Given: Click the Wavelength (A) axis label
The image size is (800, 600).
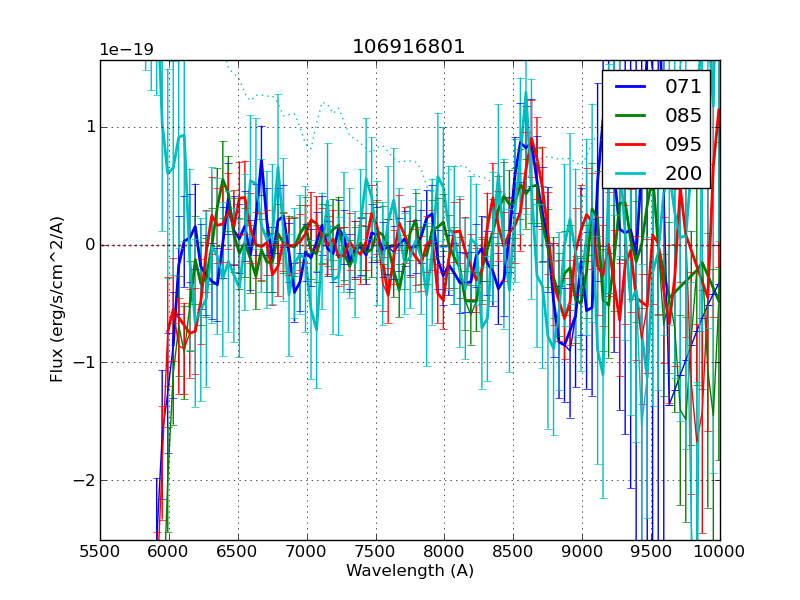Looking at the screenshot, I should 410,571.
